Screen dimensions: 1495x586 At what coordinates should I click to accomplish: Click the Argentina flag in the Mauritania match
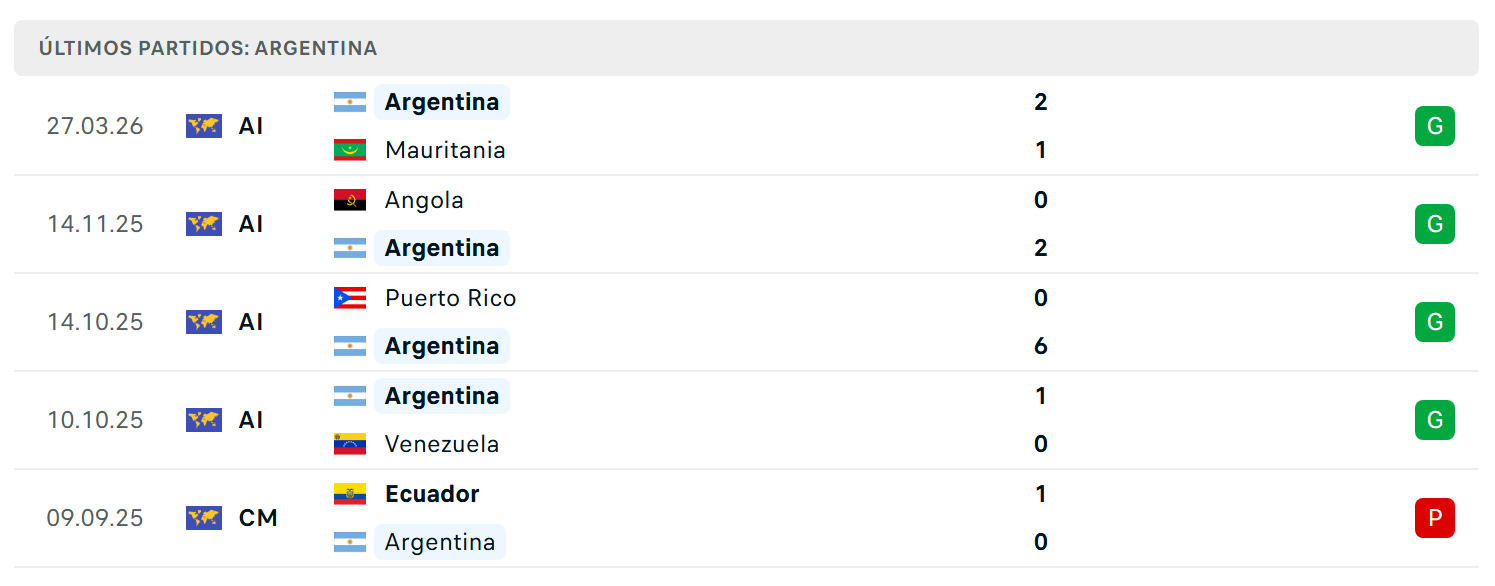pos(350,102)
